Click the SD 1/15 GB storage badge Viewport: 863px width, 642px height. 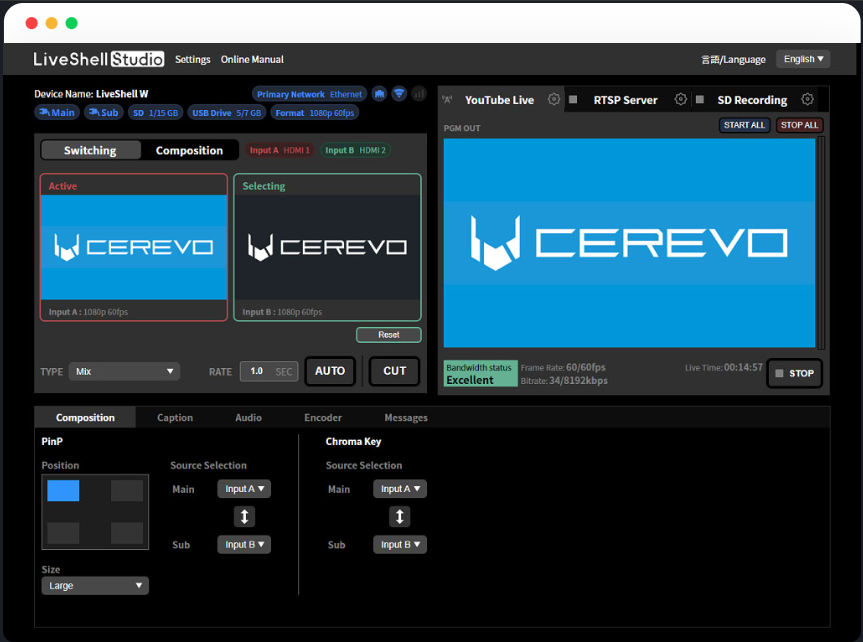(155, 113)
